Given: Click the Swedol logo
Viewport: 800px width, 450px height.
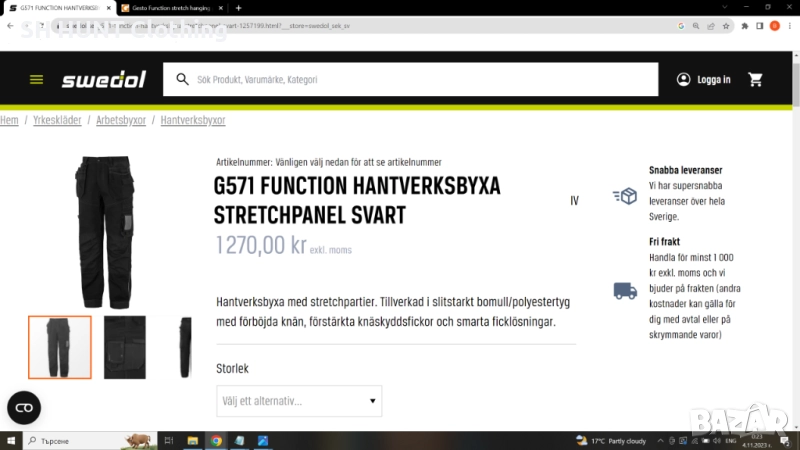Looking at the screenshot, I should [102, 80].
